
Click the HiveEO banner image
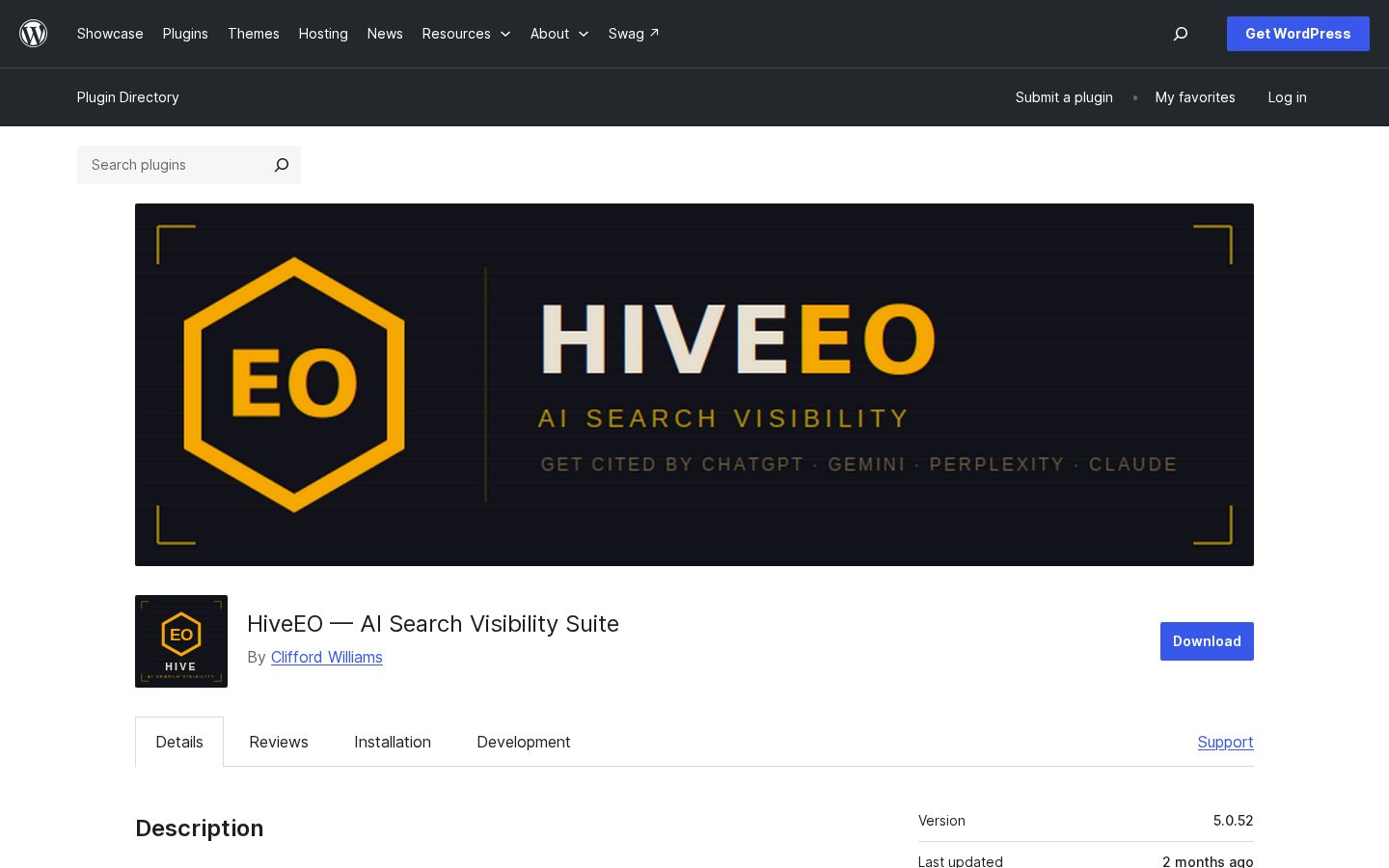694,385
